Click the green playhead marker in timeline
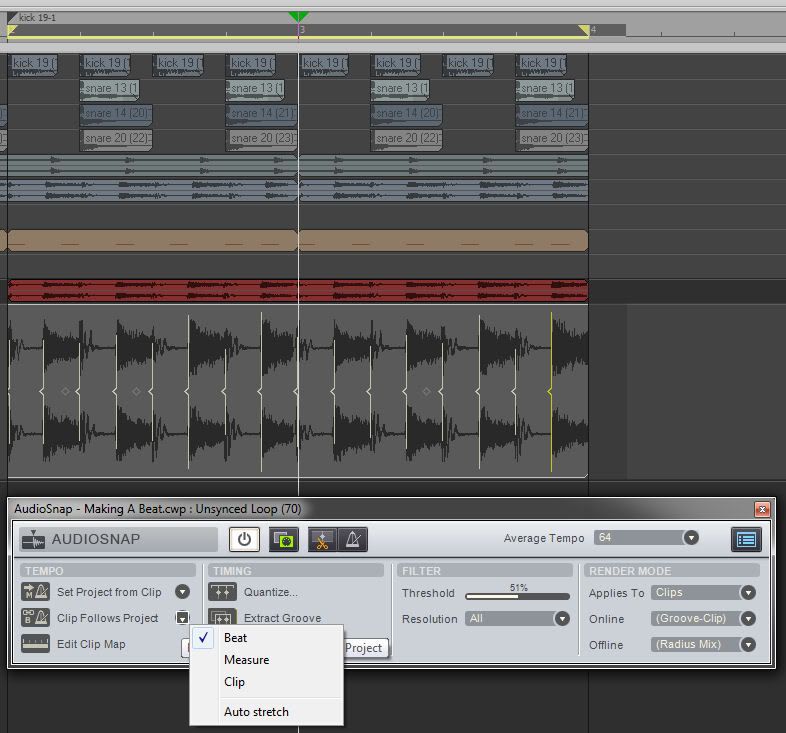The height and width of the screenshot is (733, 786). point(298,17)
